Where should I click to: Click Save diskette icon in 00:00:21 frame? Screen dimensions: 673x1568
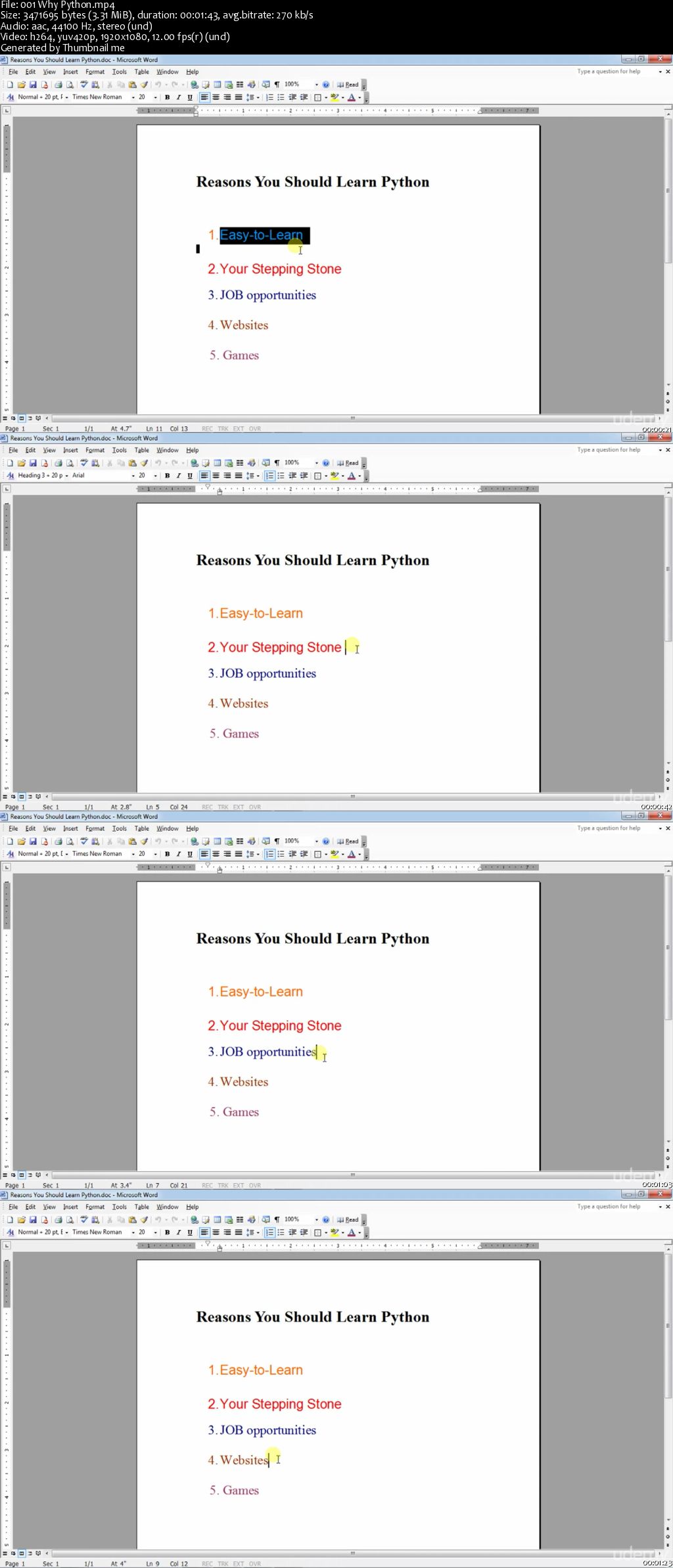click(33, 84)
